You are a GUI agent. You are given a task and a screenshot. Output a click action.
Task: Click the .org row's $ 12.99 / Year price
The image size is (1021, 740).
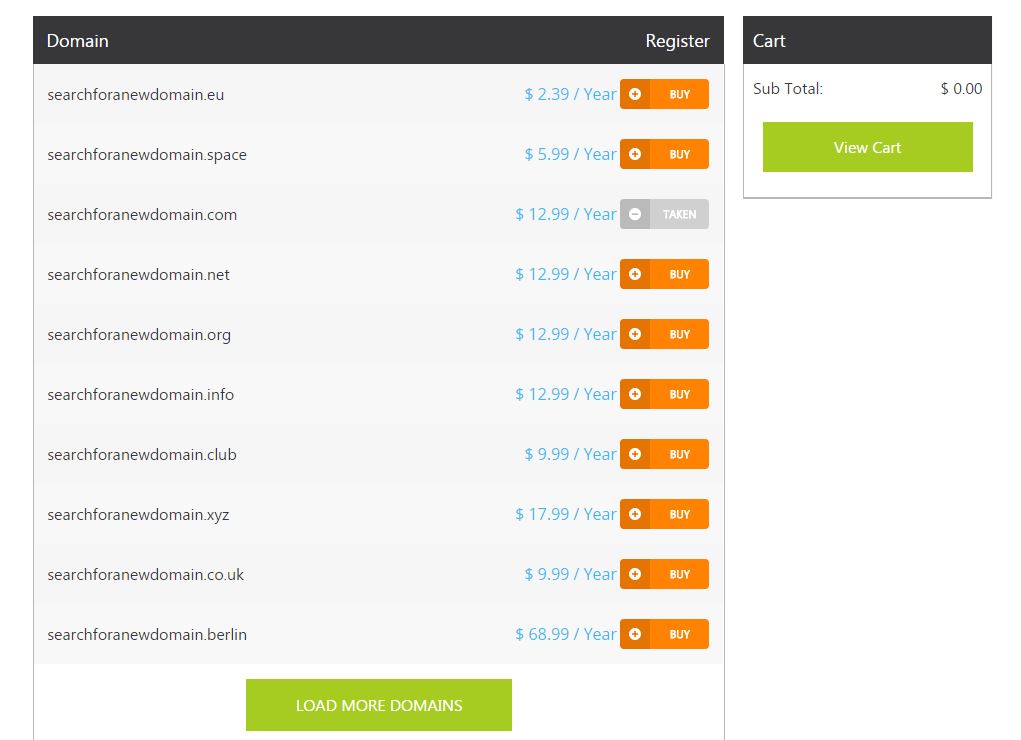click(x=566, y=334)
